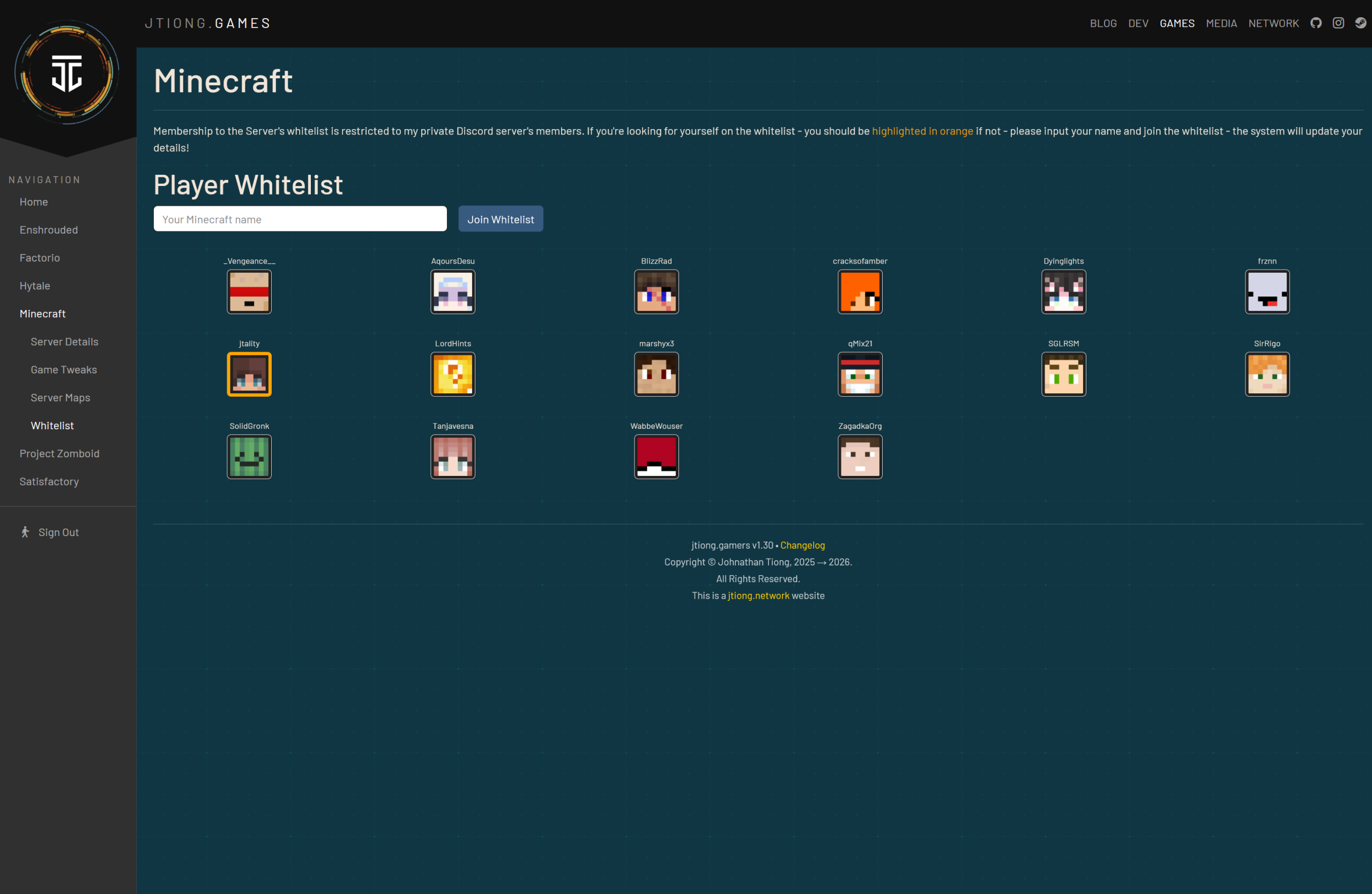Click the JT site logo

67,73
